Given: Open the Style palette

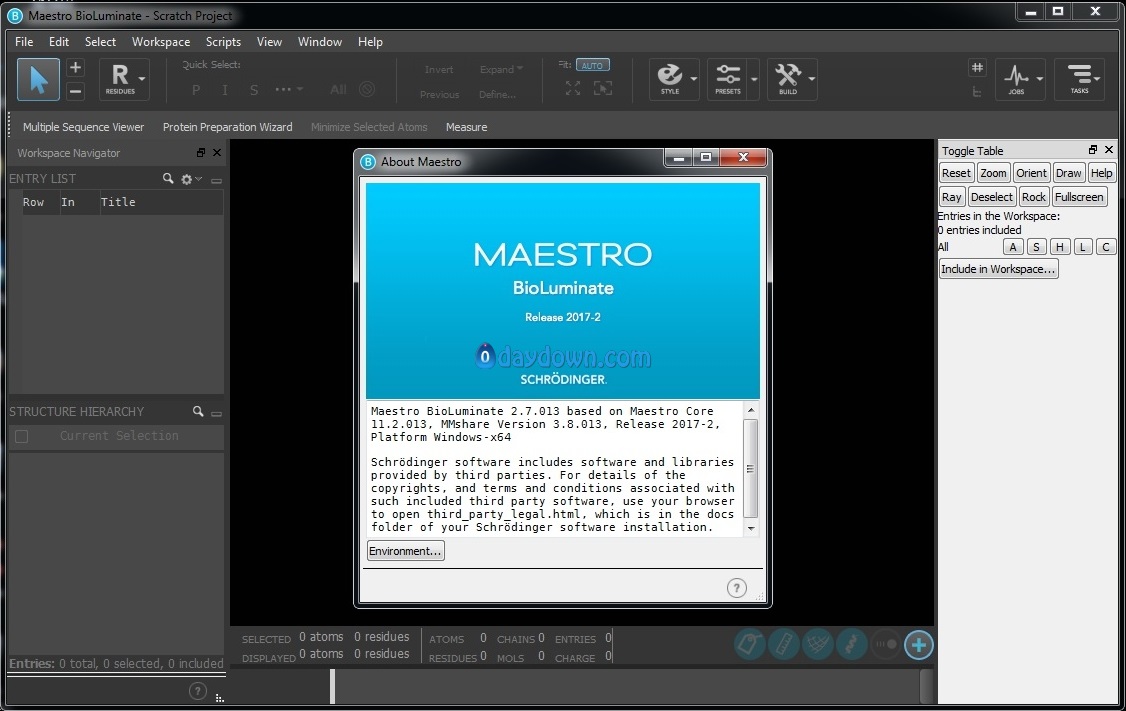Looking at the screenshot, I should 670,78.
